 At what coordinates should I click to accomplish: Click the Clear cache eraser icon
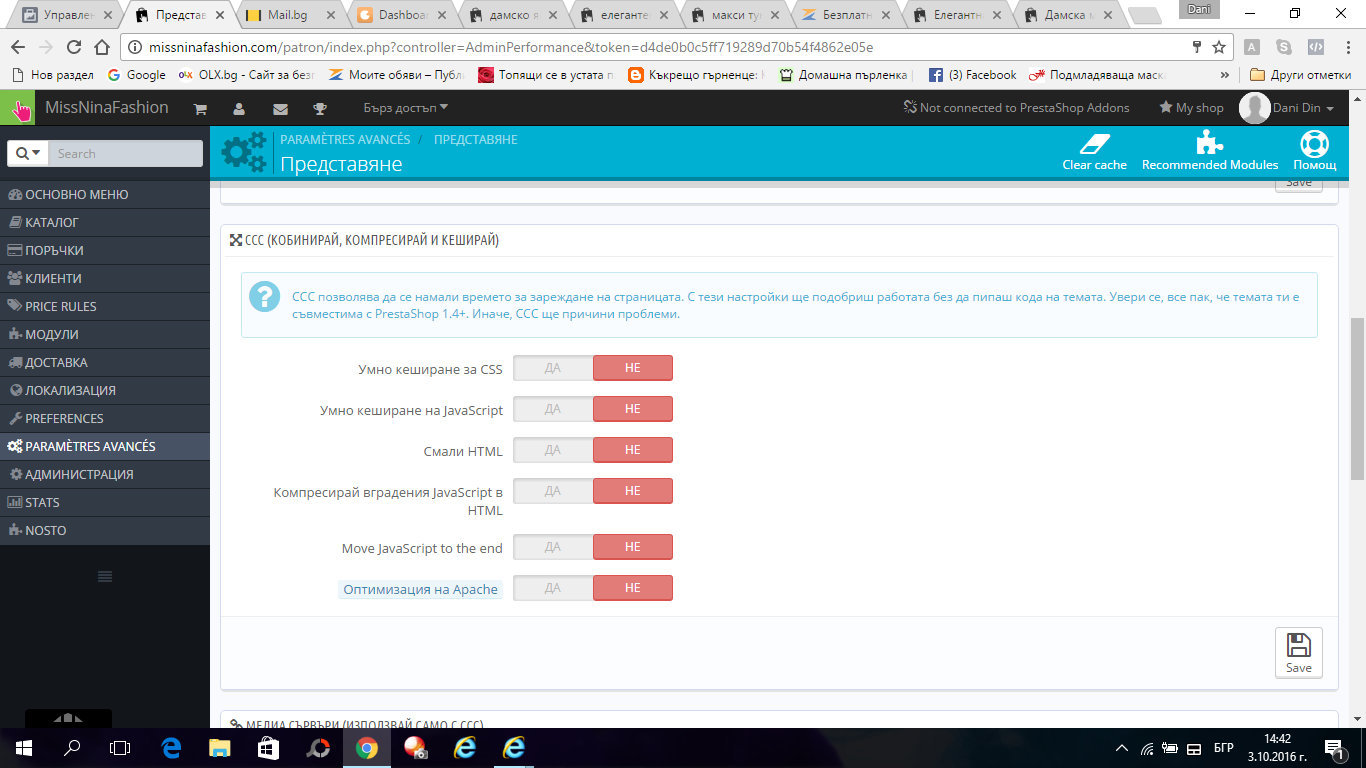1095,142
